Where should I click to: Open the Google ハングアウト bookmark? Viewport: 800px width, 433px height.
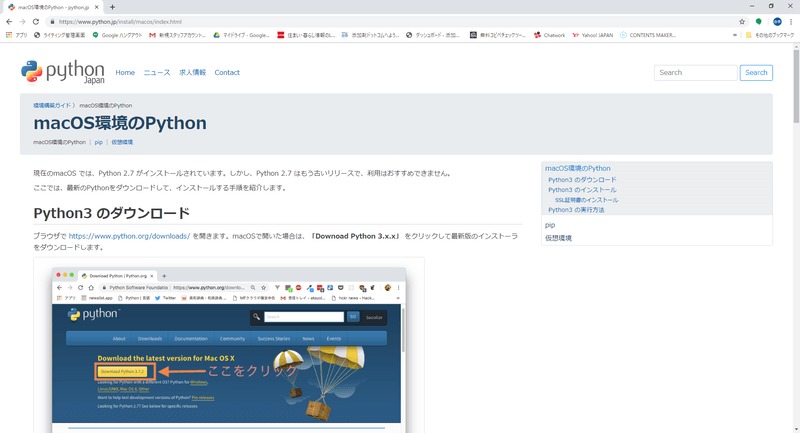[x=117, y=35]
